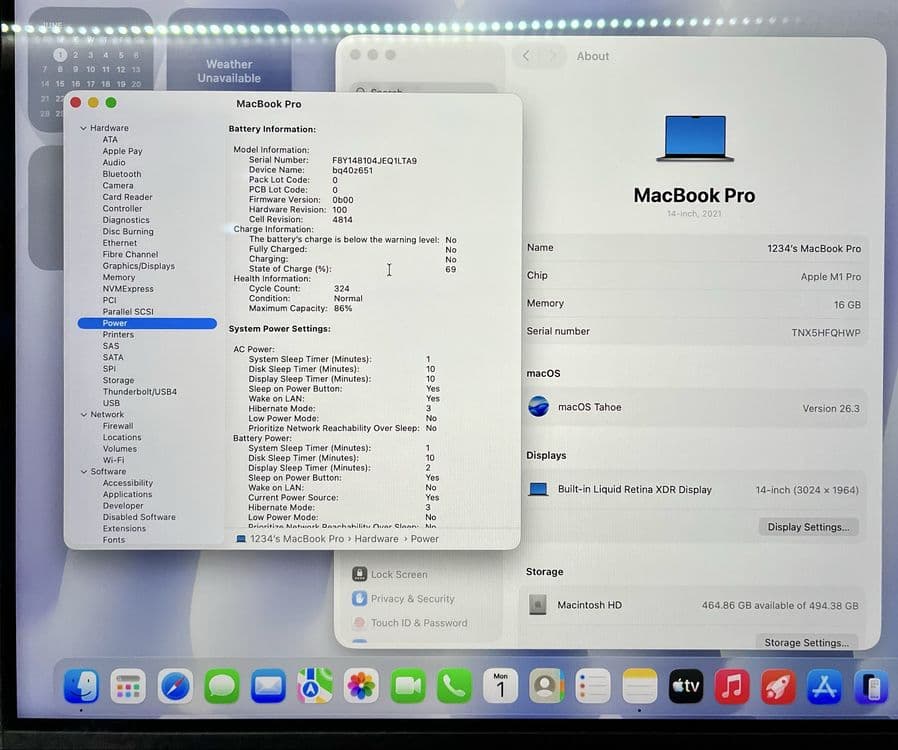Open Reminders from the Dock
This screenshot has height=750, width=898.
pos(593,685)
